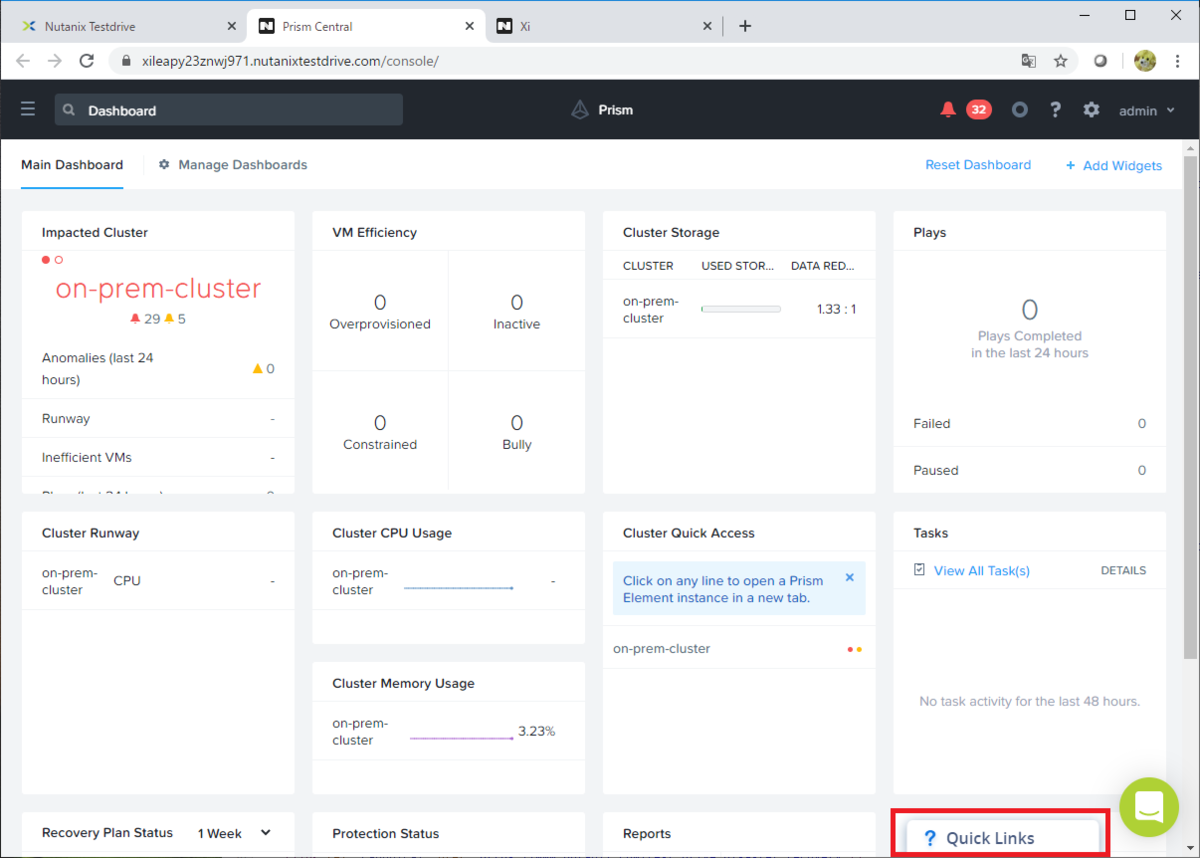Click the cluster storage usage bar
The width and height of the screenshot is (1200, 858).
point(741,310)
